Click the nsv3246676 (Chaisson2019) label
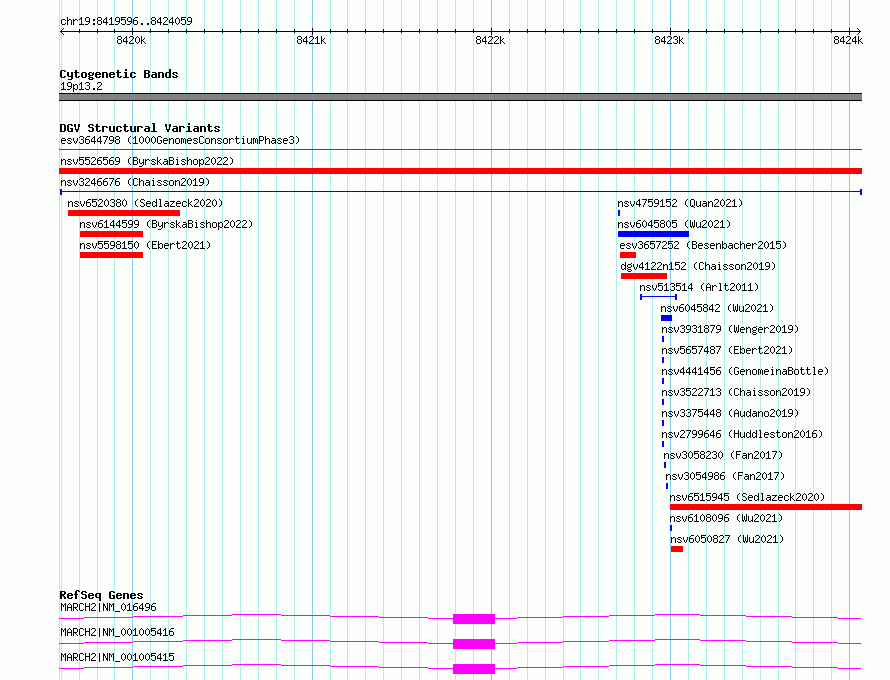 (135, 182)
